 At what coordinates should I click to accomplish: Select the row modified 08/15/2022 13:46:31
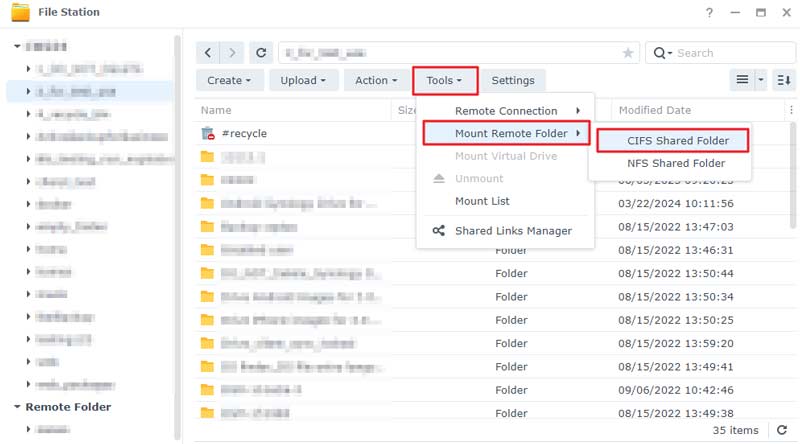point(492,250)
